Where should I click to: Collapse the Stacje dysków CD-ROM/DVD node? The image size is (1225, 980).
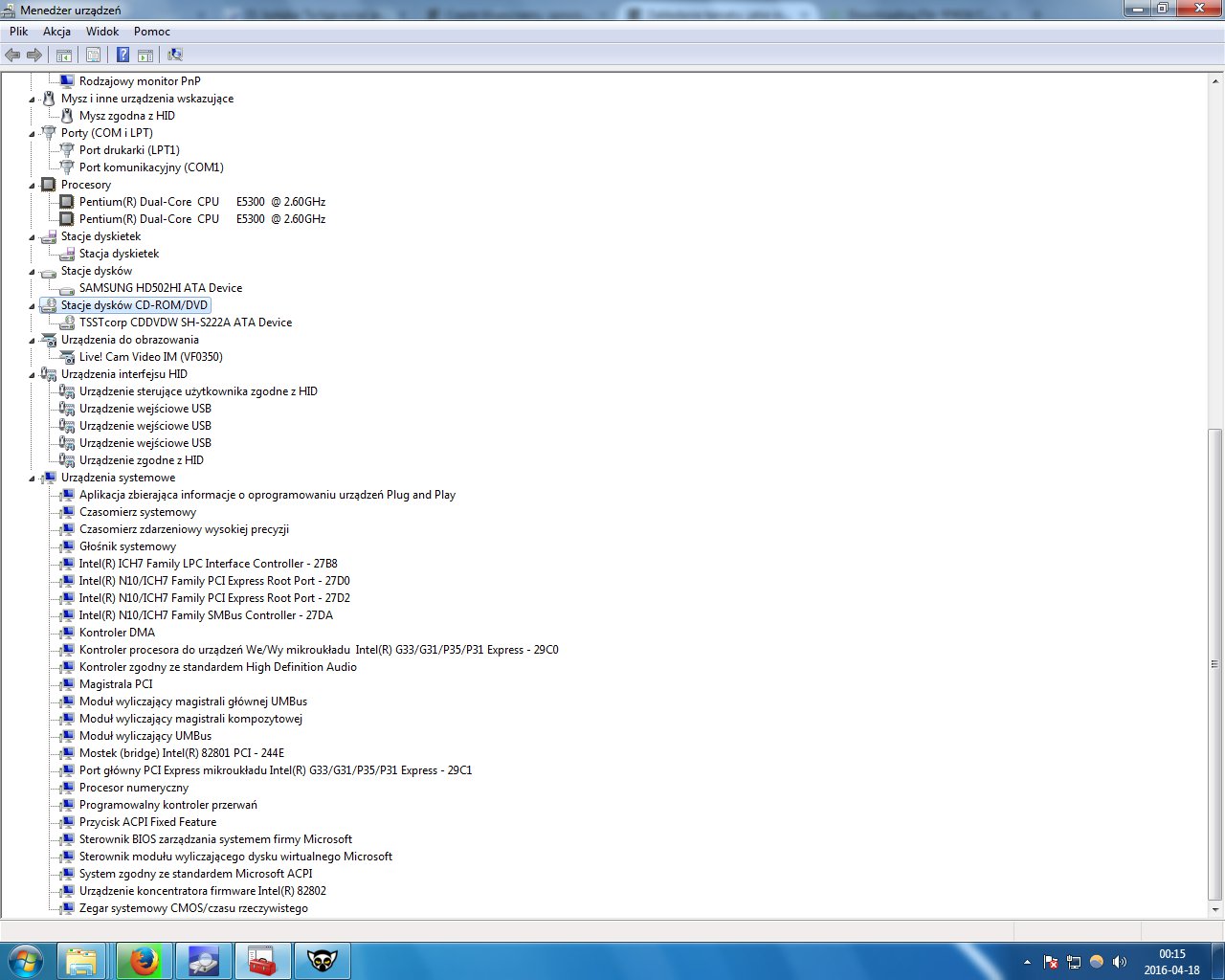click(x=32, y=306)
